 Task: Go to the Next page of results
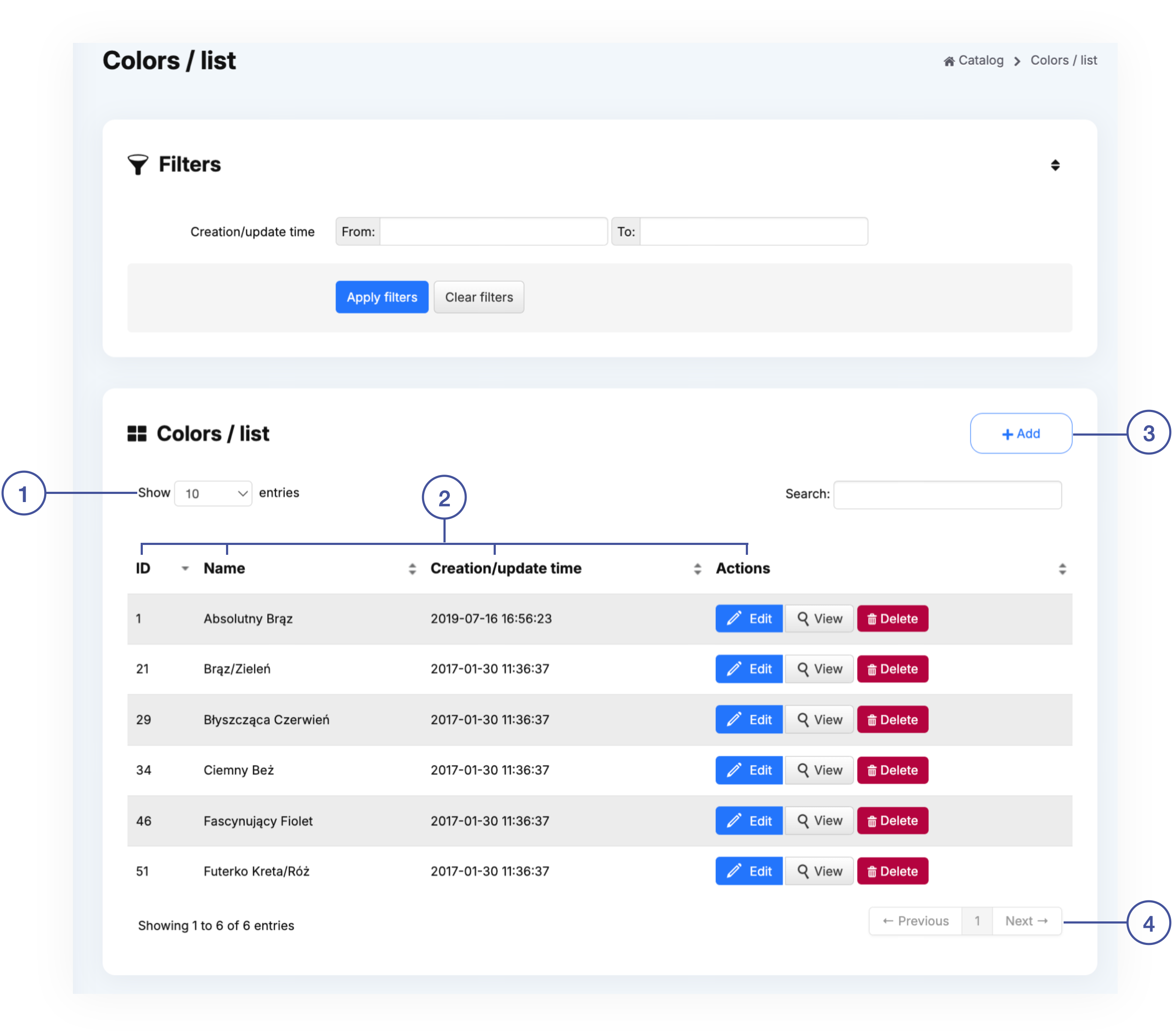point(1026,921)
